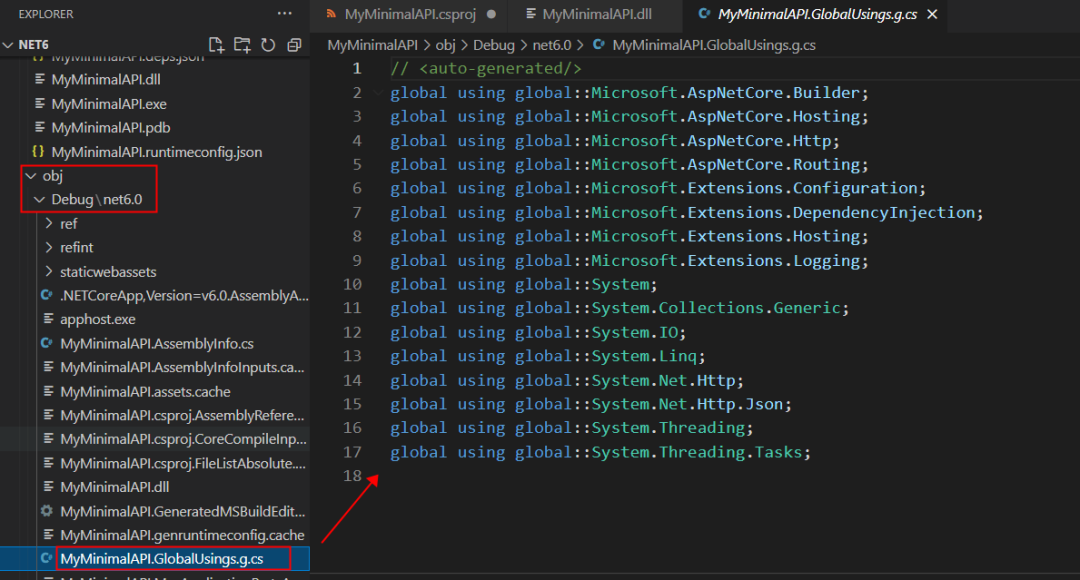Click the unsaved dot on MyMinimalAPI.csproj tab

pos(491,14)
